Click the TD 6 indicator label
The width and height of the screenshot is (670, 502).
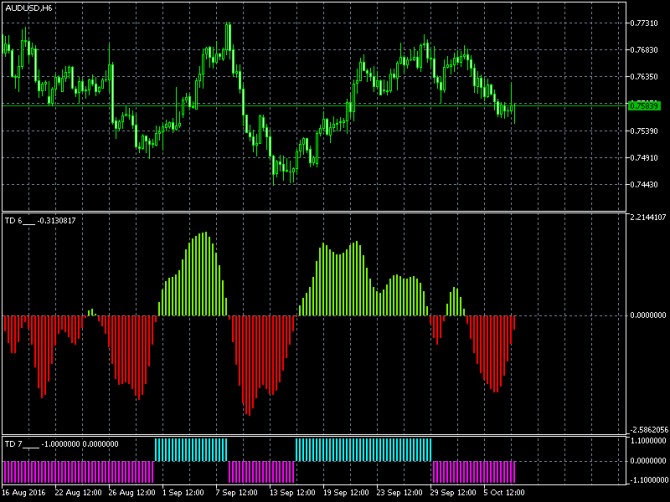(x=40, y=221)
